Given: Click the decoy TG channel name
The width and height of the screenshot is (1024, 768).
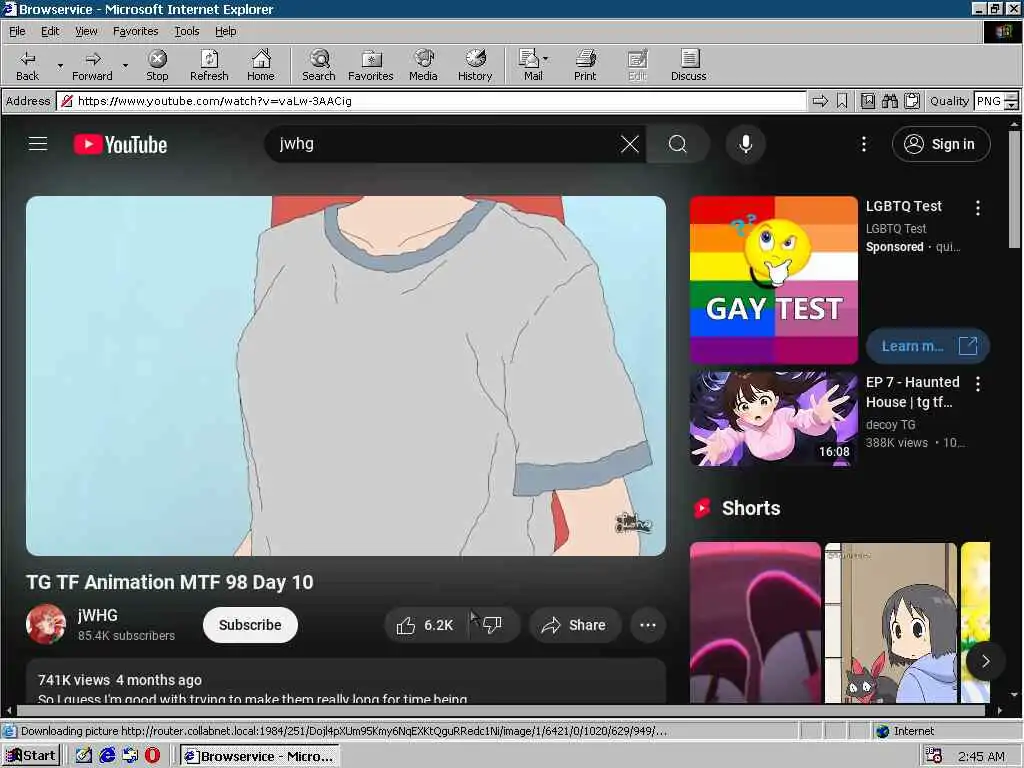Looking at the screenshot, I should (891, 424).
